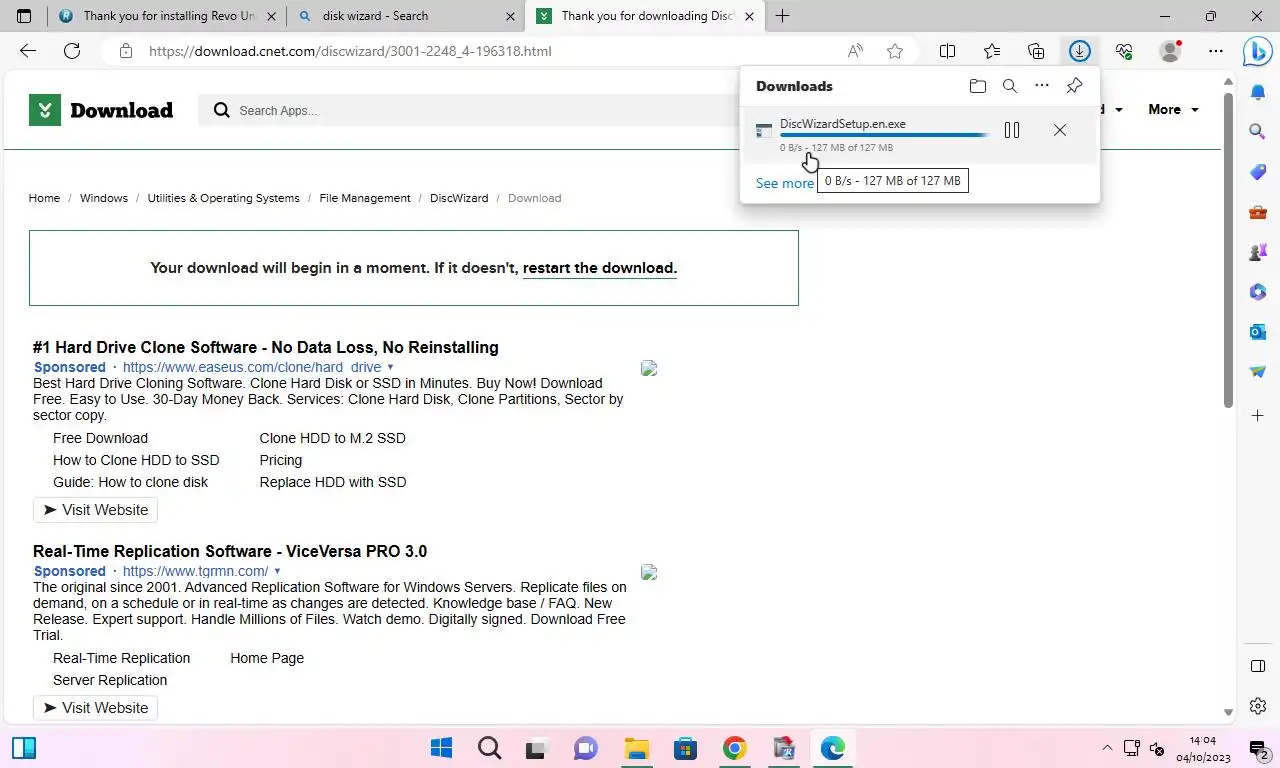This screenshot has width=1280, height=768.
Task: Open Browser essentials heart icon
Action: tap(1124, 51)
